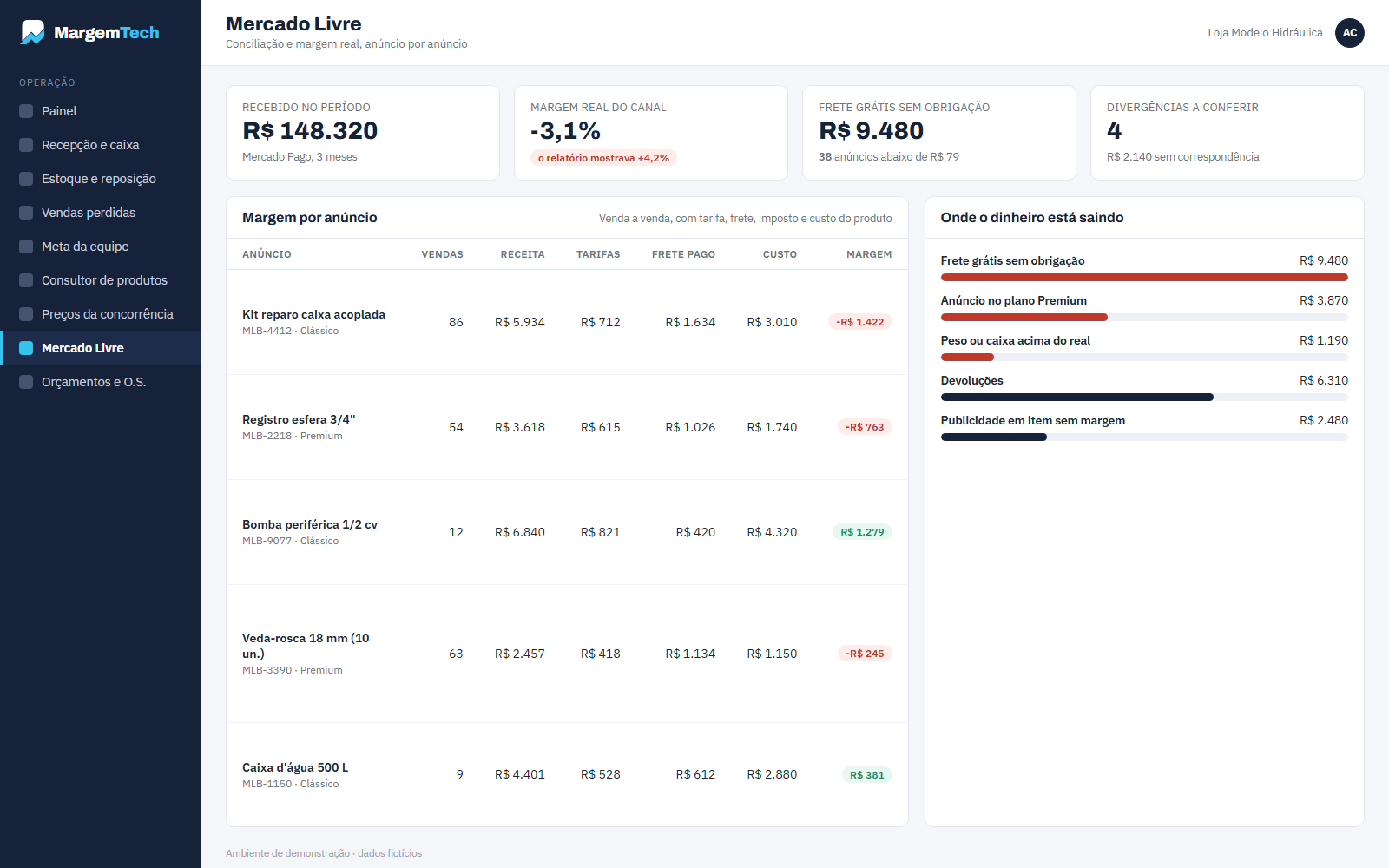This screenshot has height=868, width=1389.
Task: Select the Bomba periférica 1/2 cv listing
Action: click(567, 532)
